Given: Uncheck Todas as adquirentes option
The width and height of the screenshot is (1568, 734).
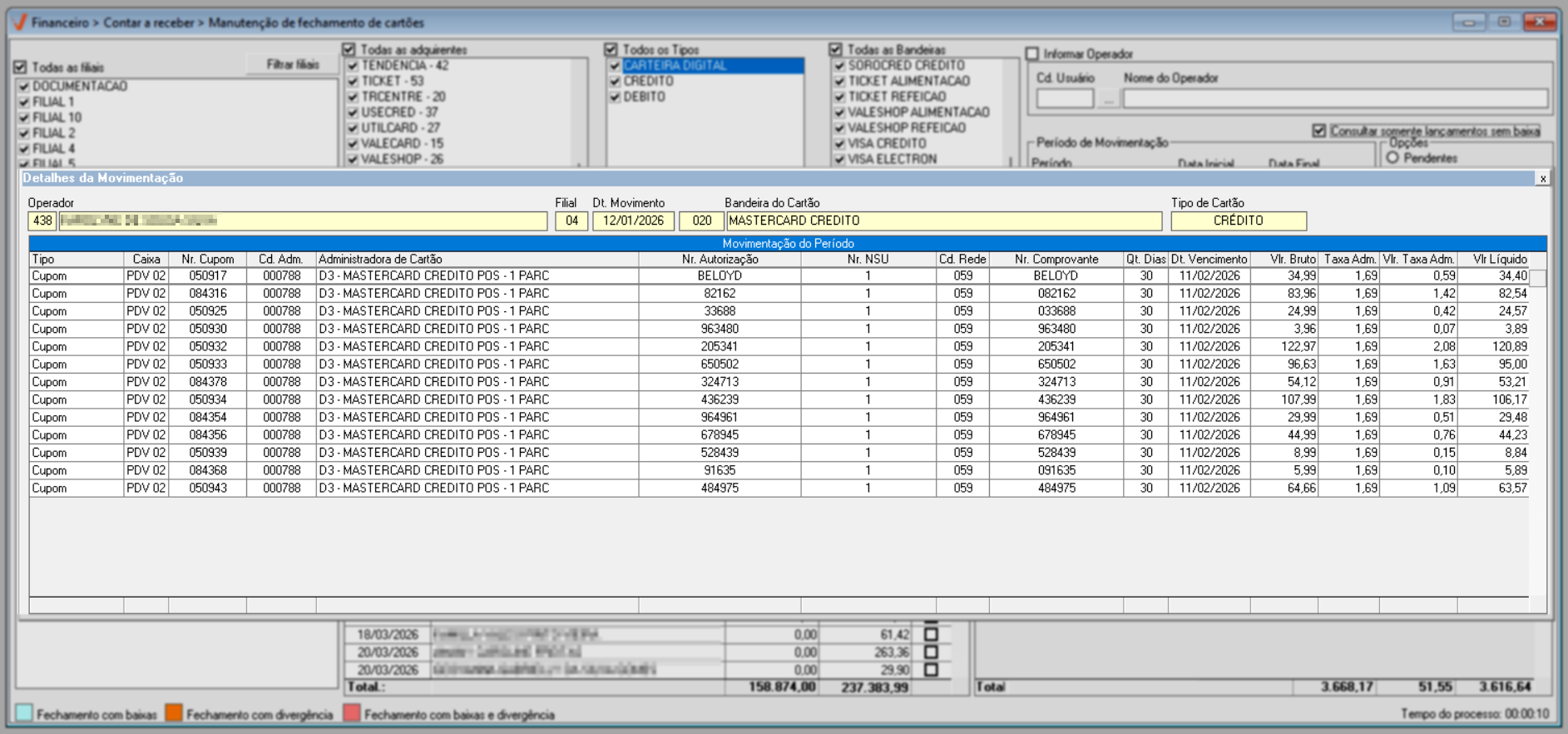Looking at the screenshot, I should pyautogui.click(x=349, y=50).
